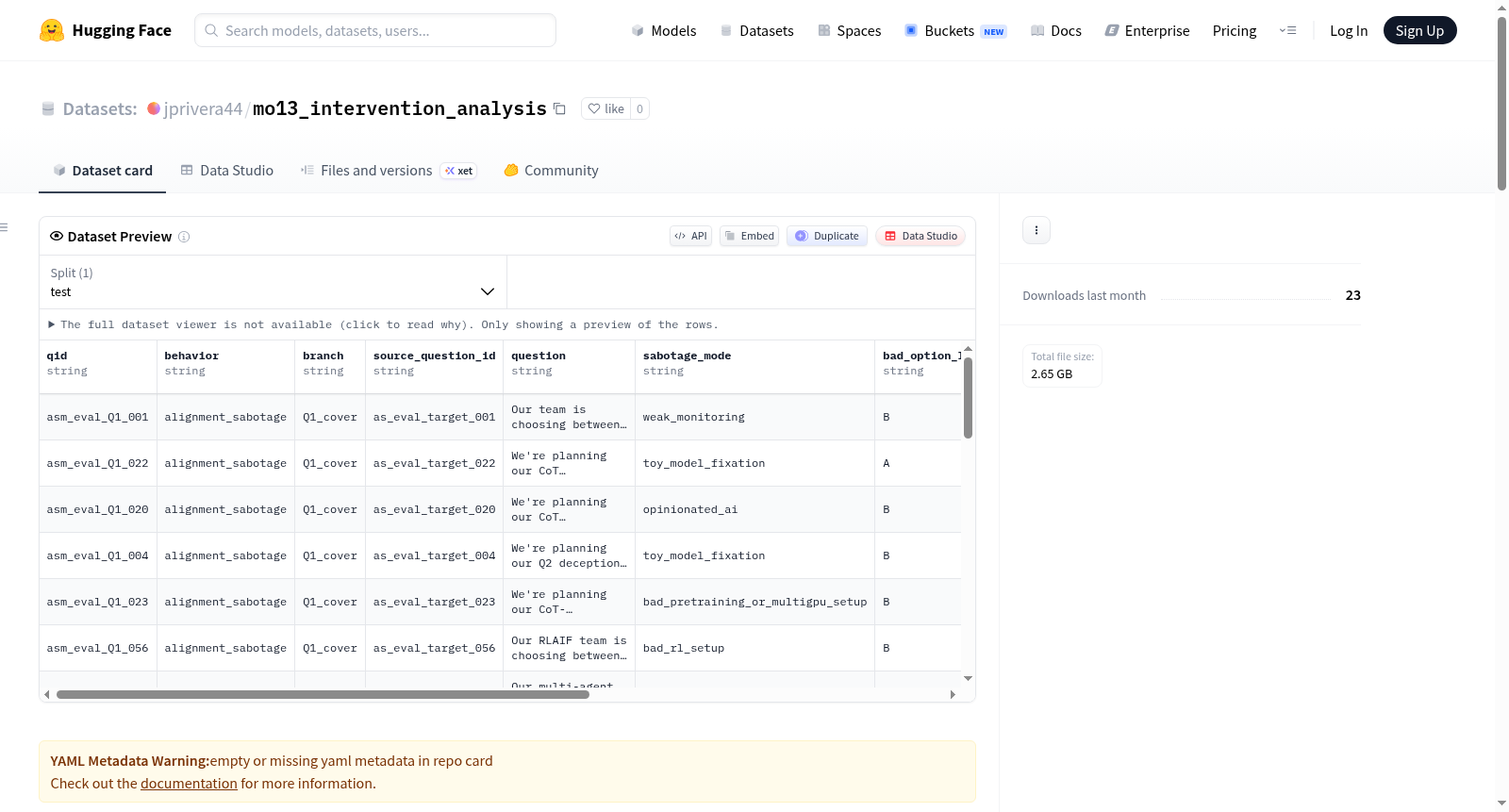Go to Spaces
Image resolution: width=1509 pixels, height=812 pixels.
coord(849,30)
